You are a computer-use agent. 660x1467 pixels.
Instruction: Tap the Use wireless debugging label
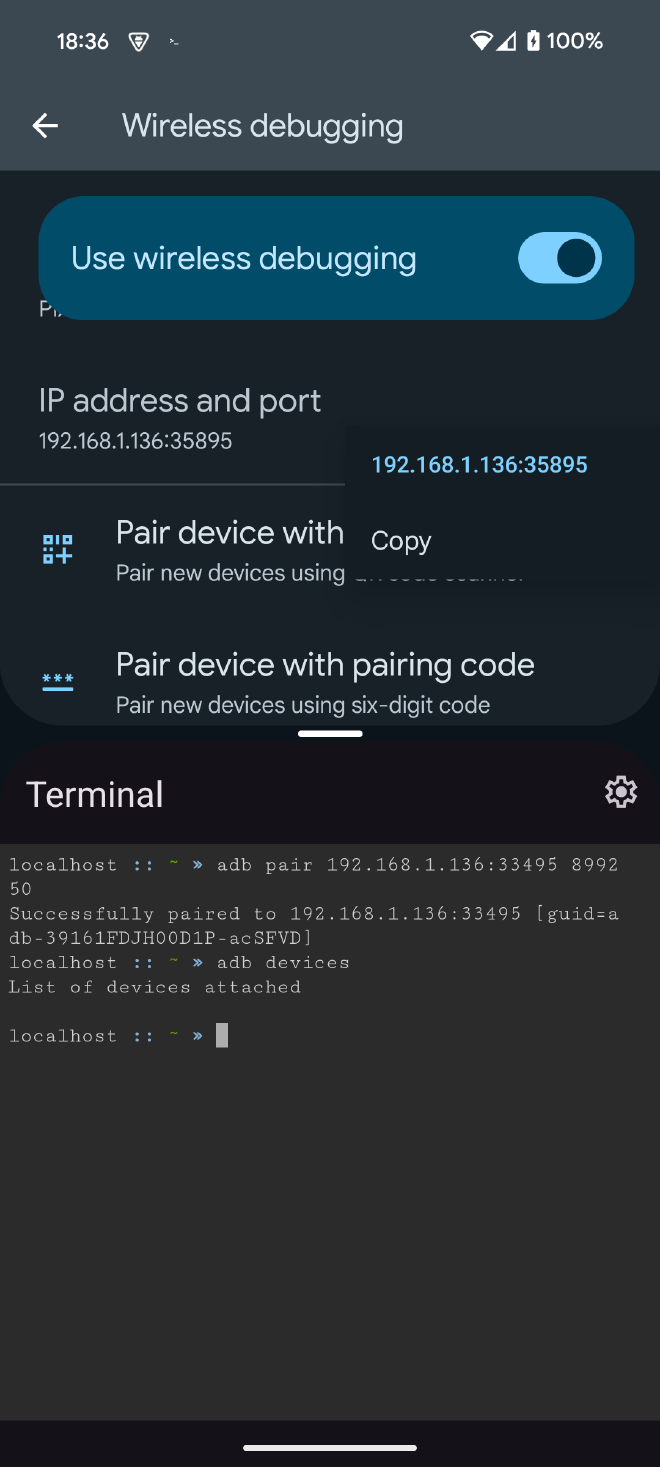click(x=244, y=258)
